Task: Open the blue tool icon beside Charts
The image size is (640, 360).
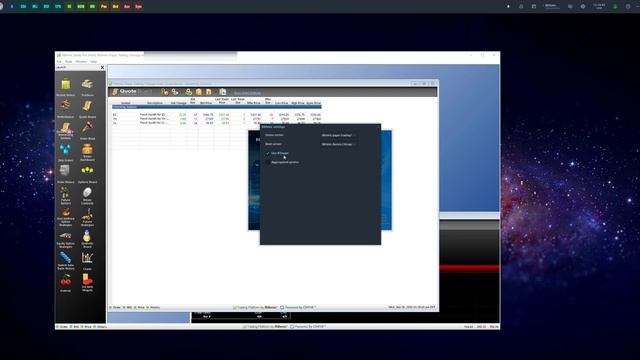Action: [x=65, y=258]
